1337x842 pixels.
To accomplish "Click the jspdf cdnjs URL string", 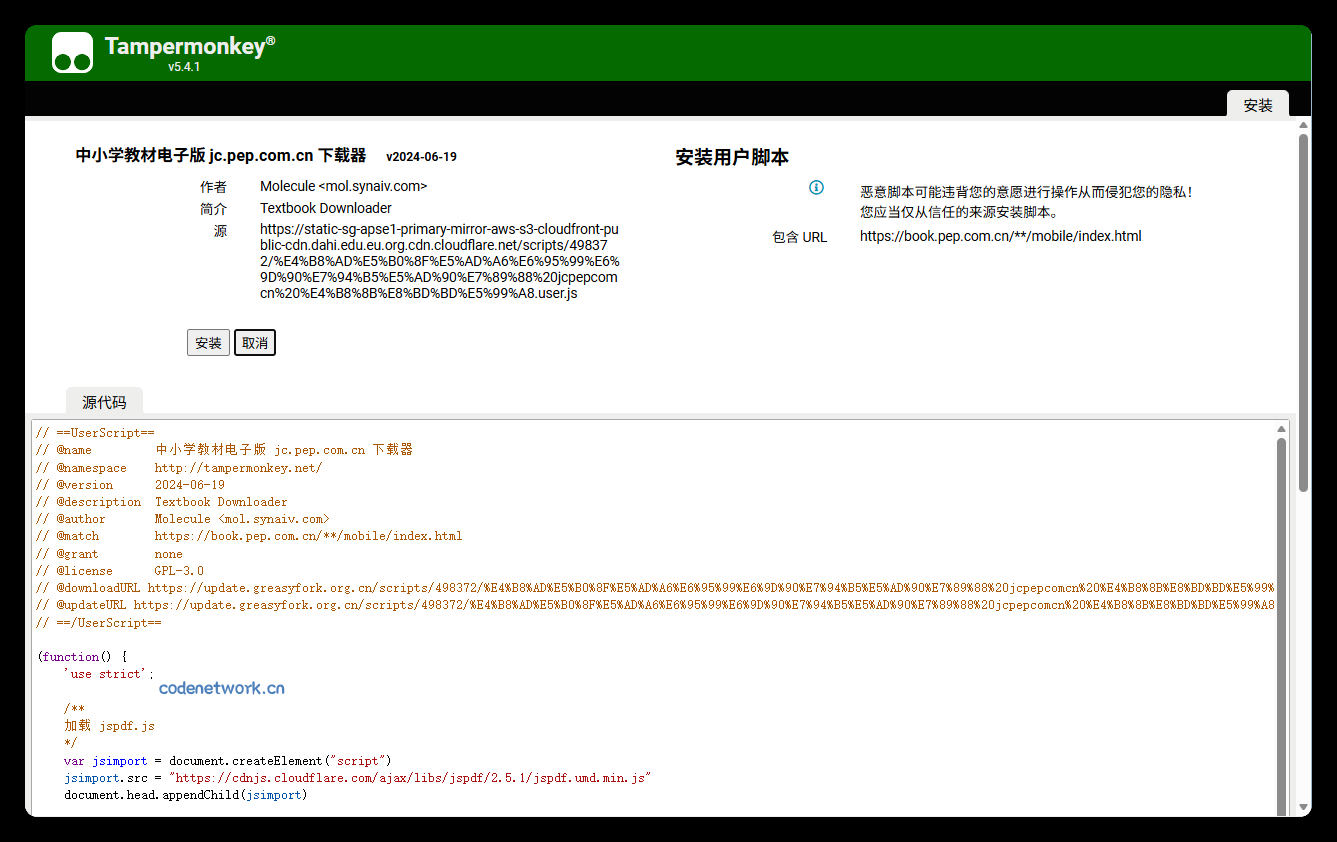I will click(x=410, y=778).
